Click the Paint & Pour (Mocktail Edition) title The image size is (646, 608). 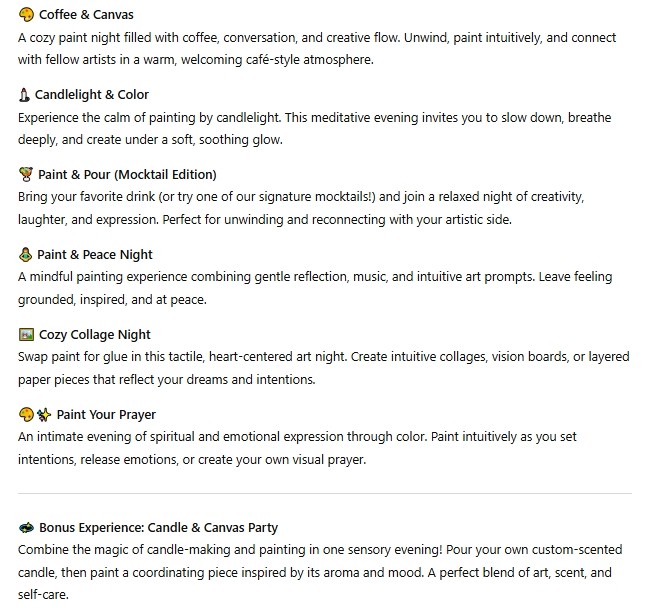126,175
